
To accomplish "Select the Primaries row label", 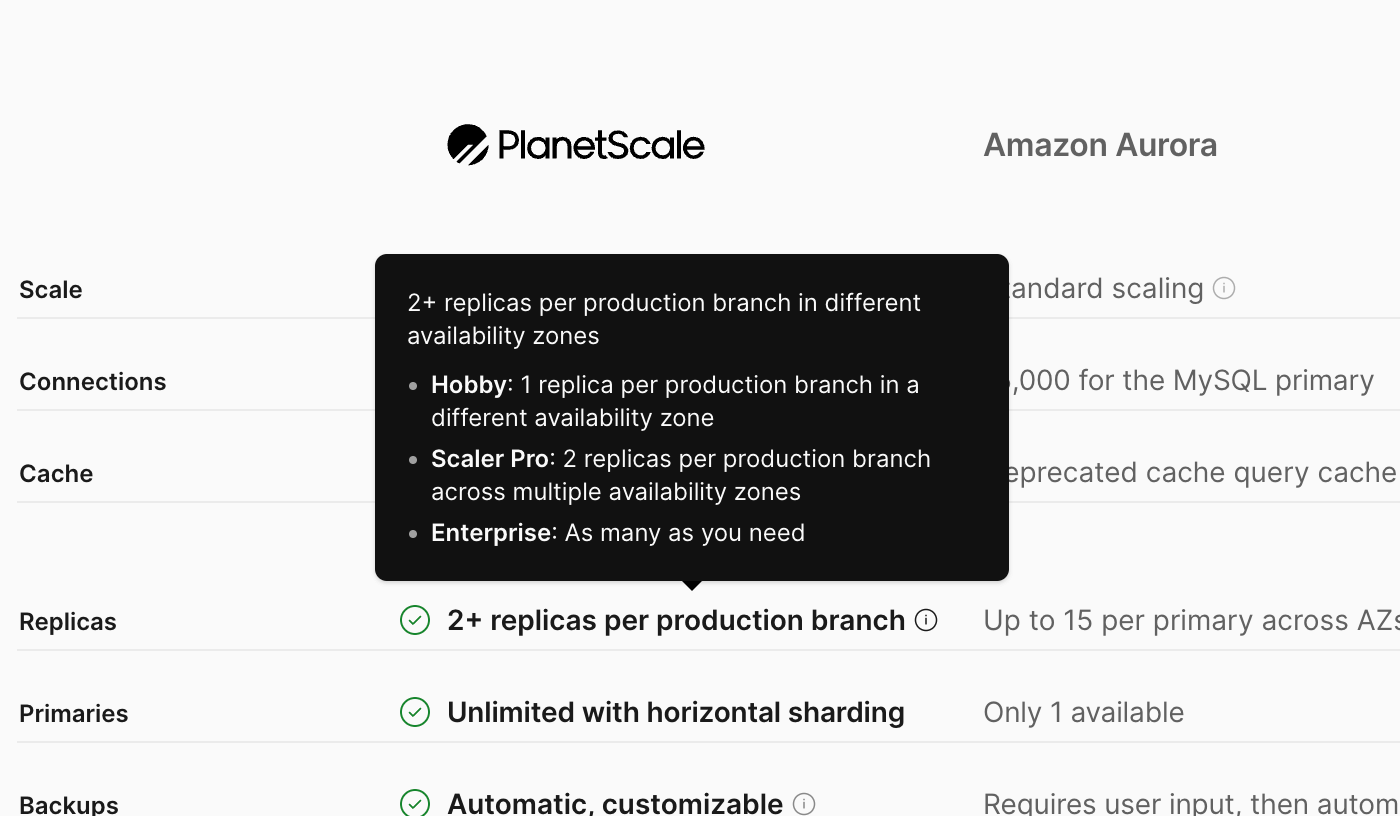I will click(x=74, y=714).
